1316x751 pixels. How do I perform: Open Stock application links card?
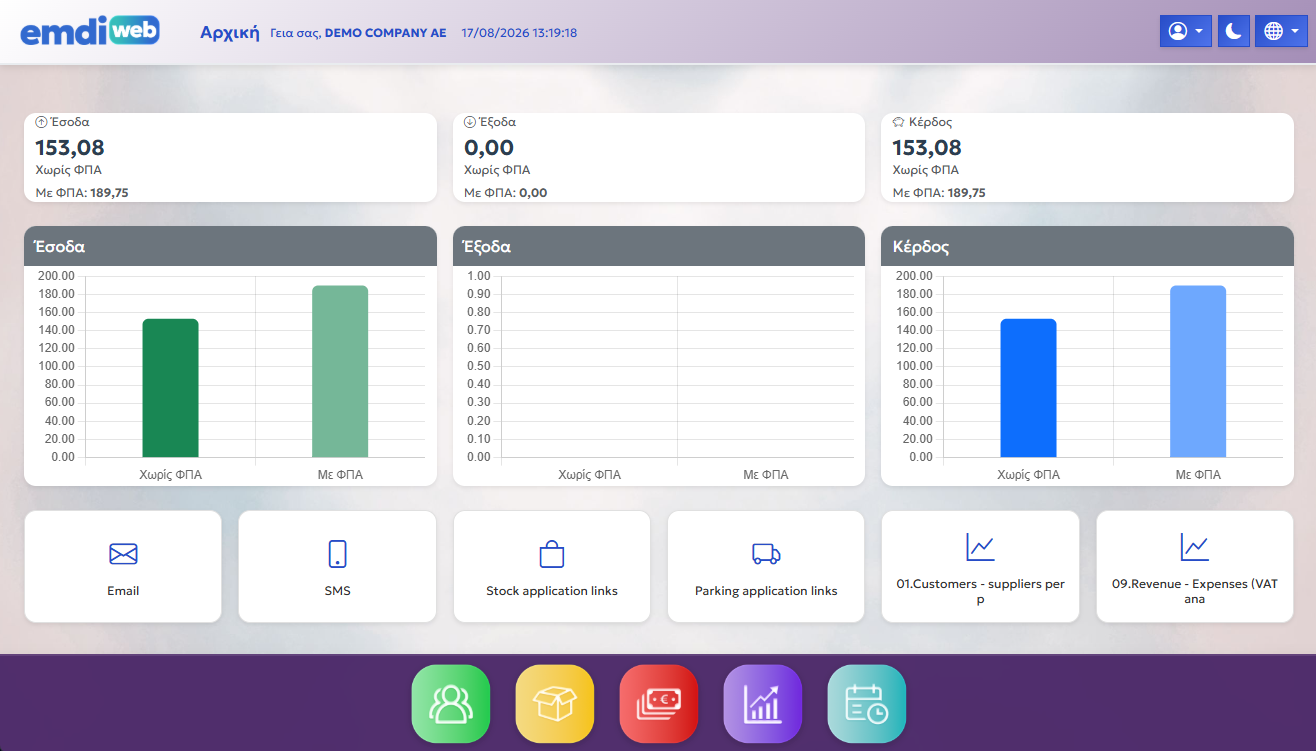pyautogui.click(x=552, y=567)
